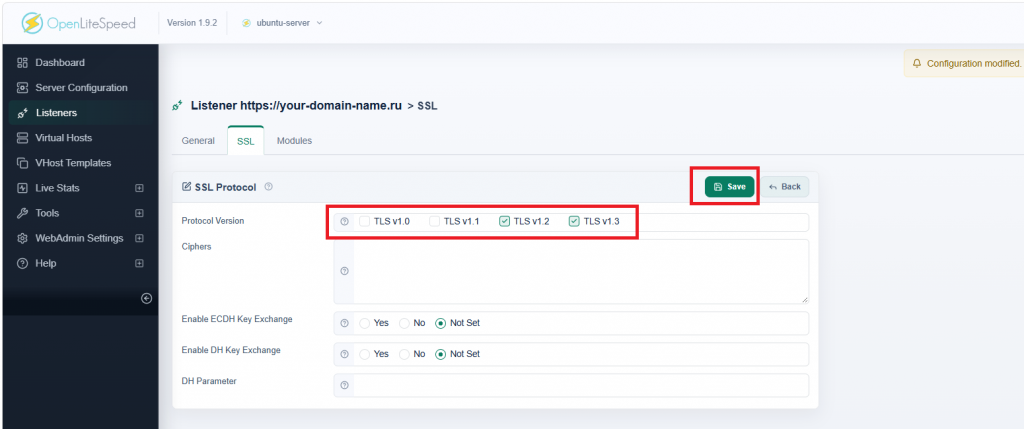Select the SSL tab
This screenshot has width=1024, height=429.
(x=246, y=140)
